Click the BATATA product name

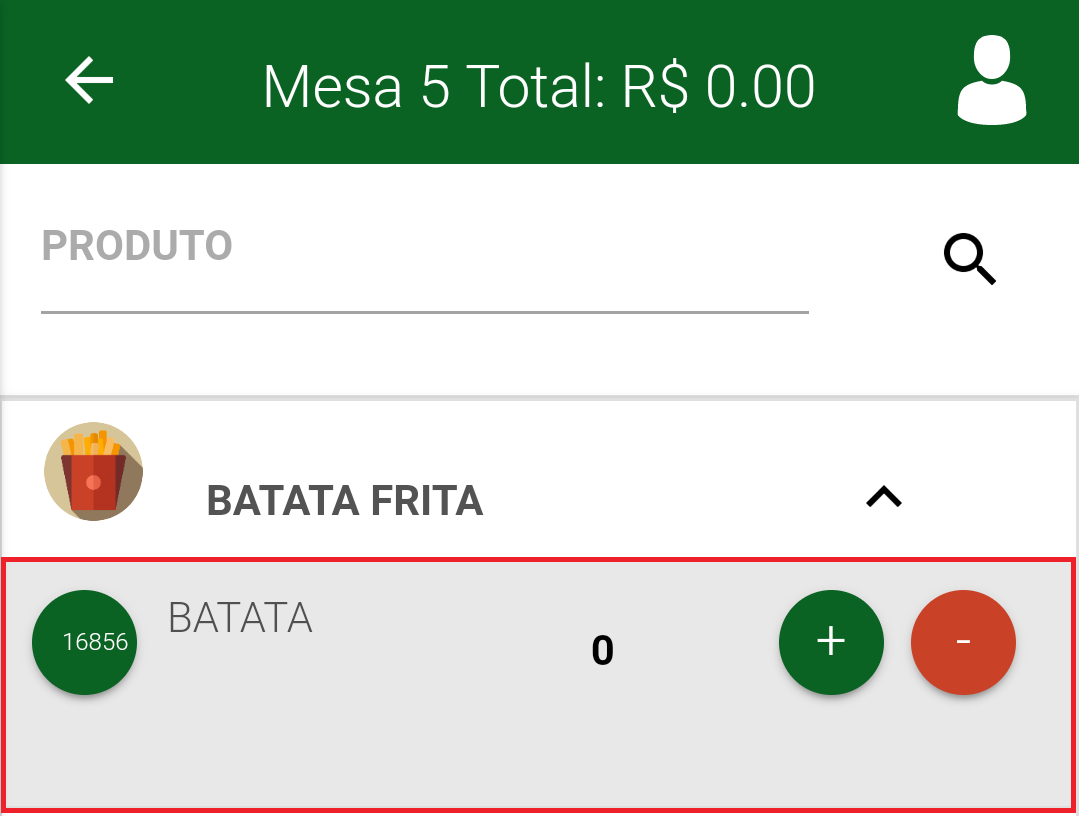240,618
